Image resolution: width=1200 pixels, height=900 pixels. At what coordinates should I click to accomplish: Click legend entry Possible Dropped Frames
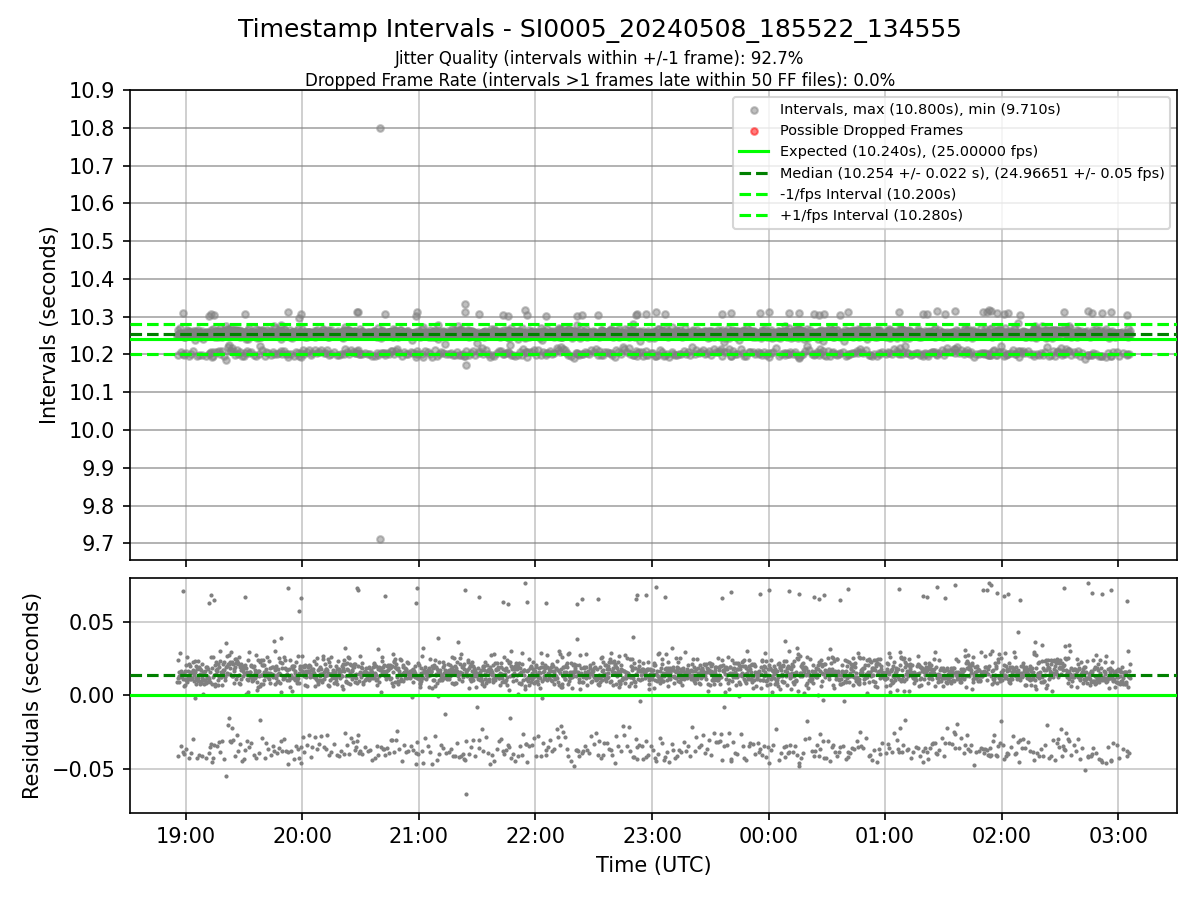coord(871,130)
